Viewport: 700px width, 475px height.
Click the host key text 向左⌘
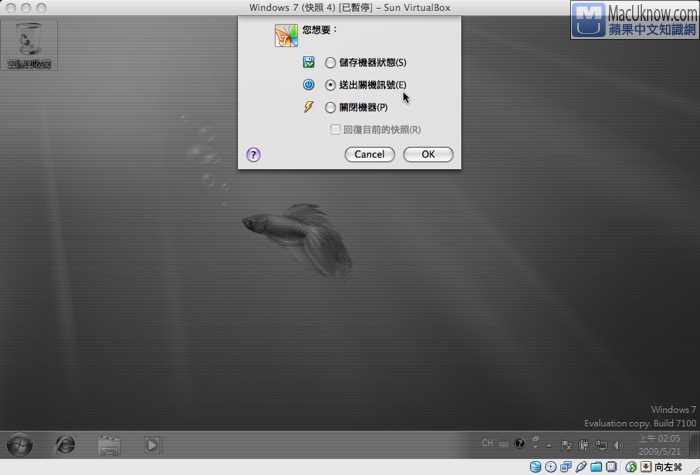pyautogui.click(x=668, y=467)
